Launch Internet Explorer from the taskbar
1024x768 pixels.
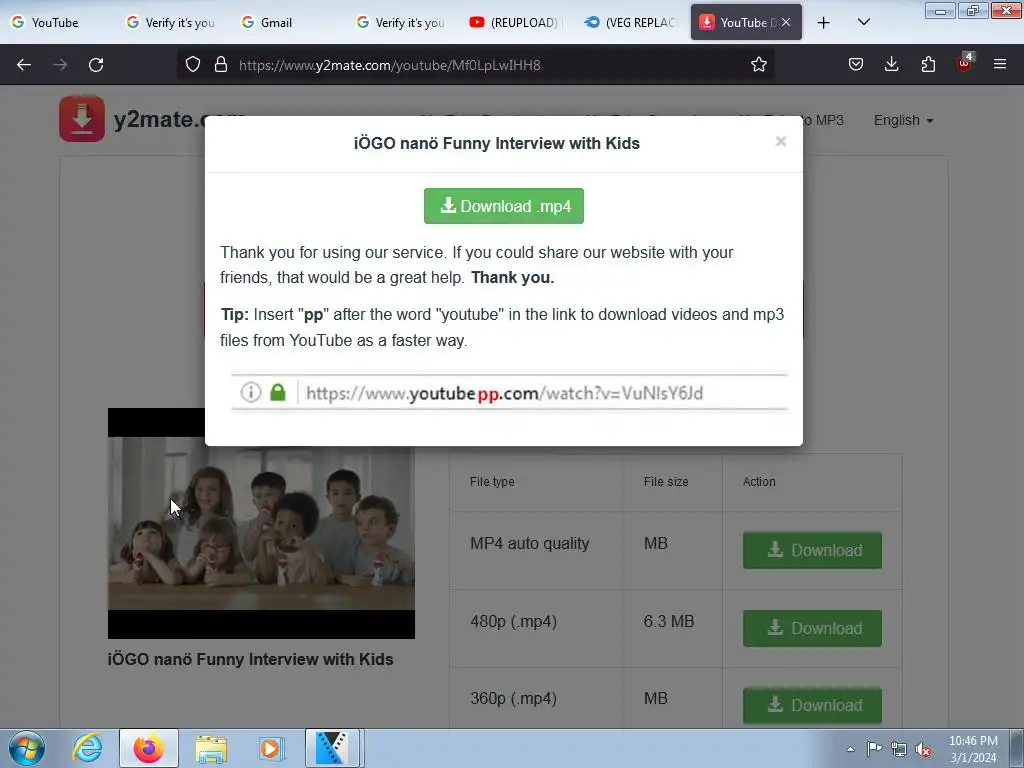(x=88, y=748)
